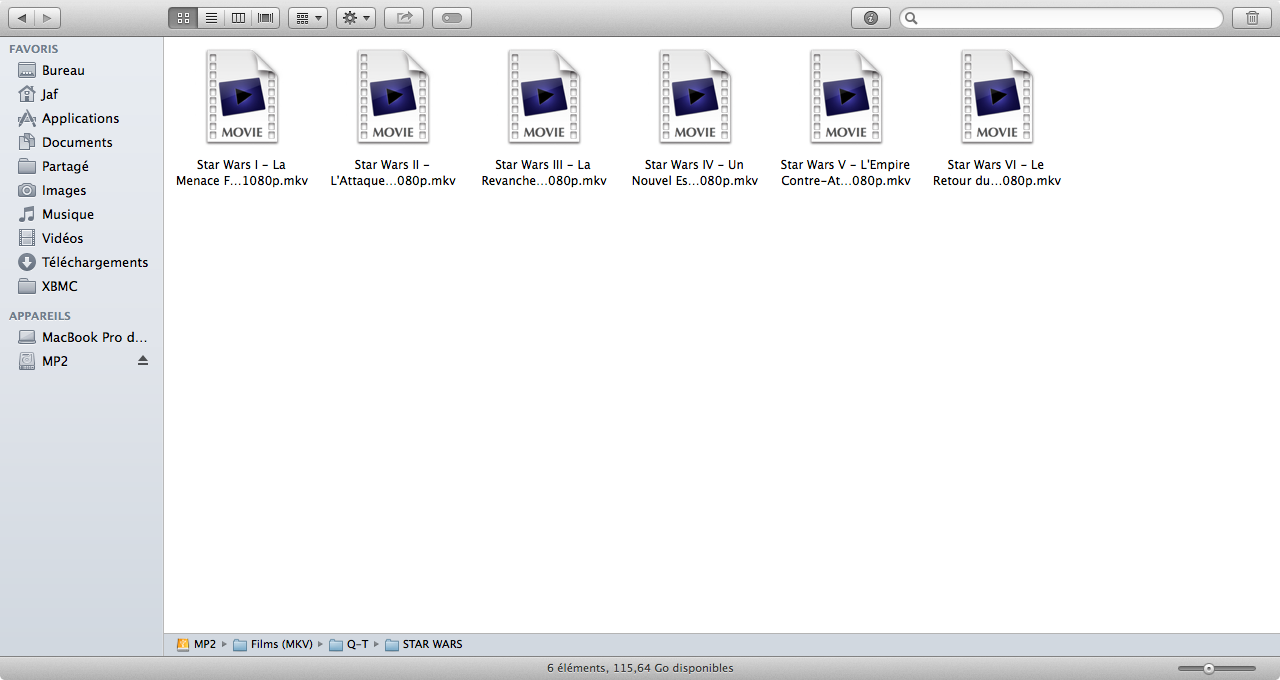Click status text '6 éléments, 115,64 Go disponibles'

(640, 668)
